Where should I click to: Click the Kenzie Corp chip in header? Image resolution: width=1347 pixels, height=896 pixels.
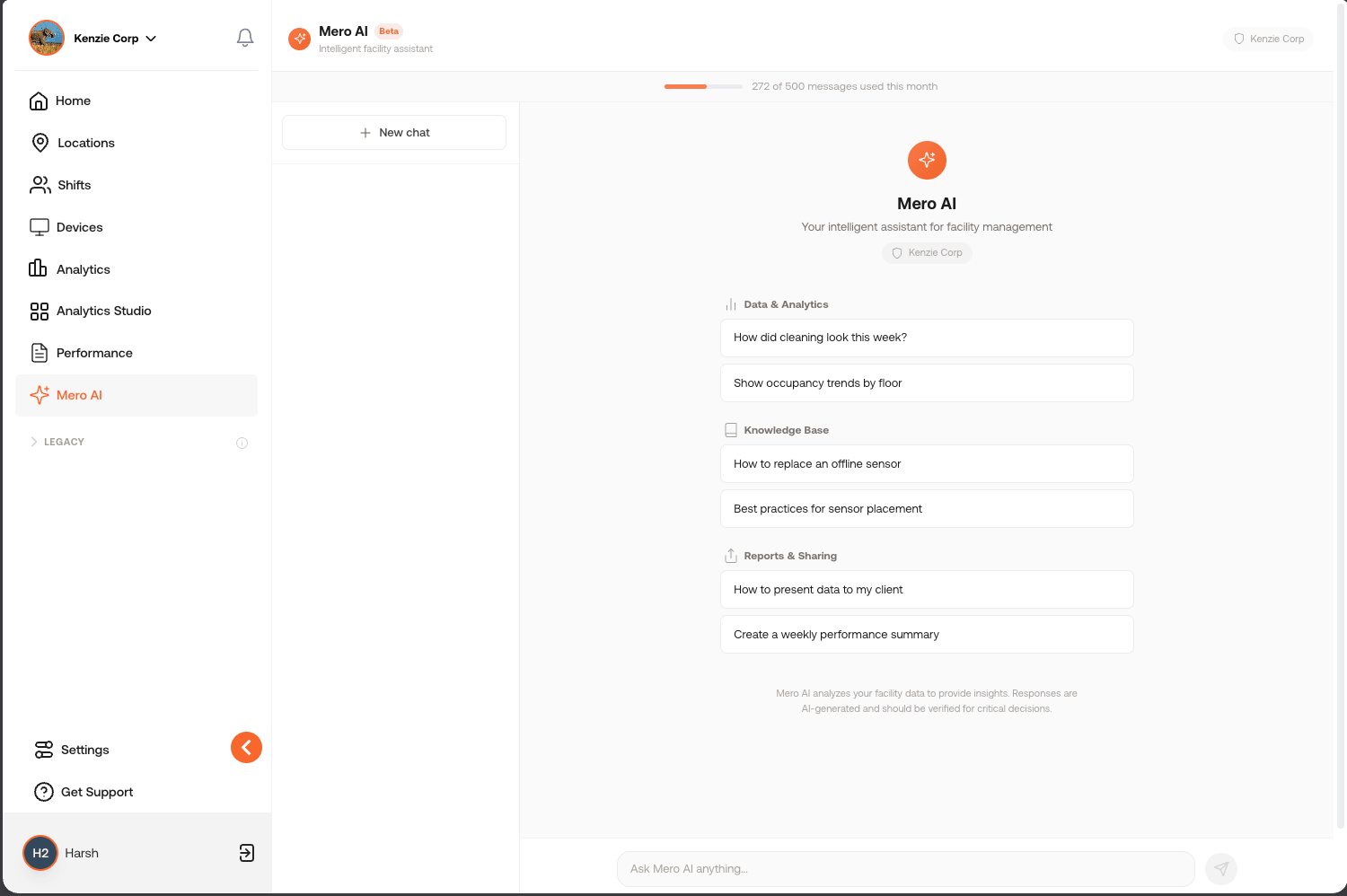pos(1268,39)
